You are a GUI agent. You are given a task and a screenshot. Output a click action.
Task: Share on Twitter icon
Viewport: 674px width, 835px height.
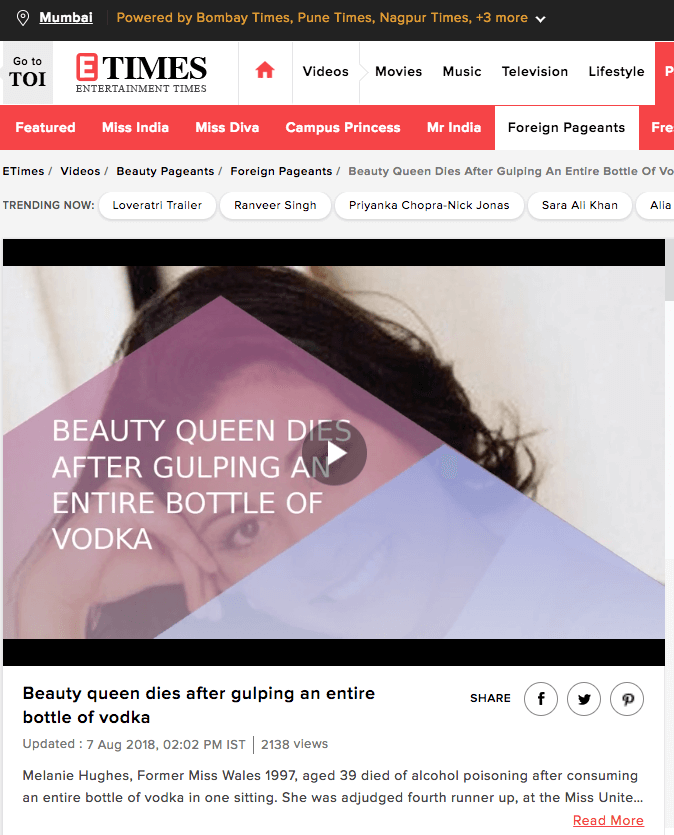(584, 699)
